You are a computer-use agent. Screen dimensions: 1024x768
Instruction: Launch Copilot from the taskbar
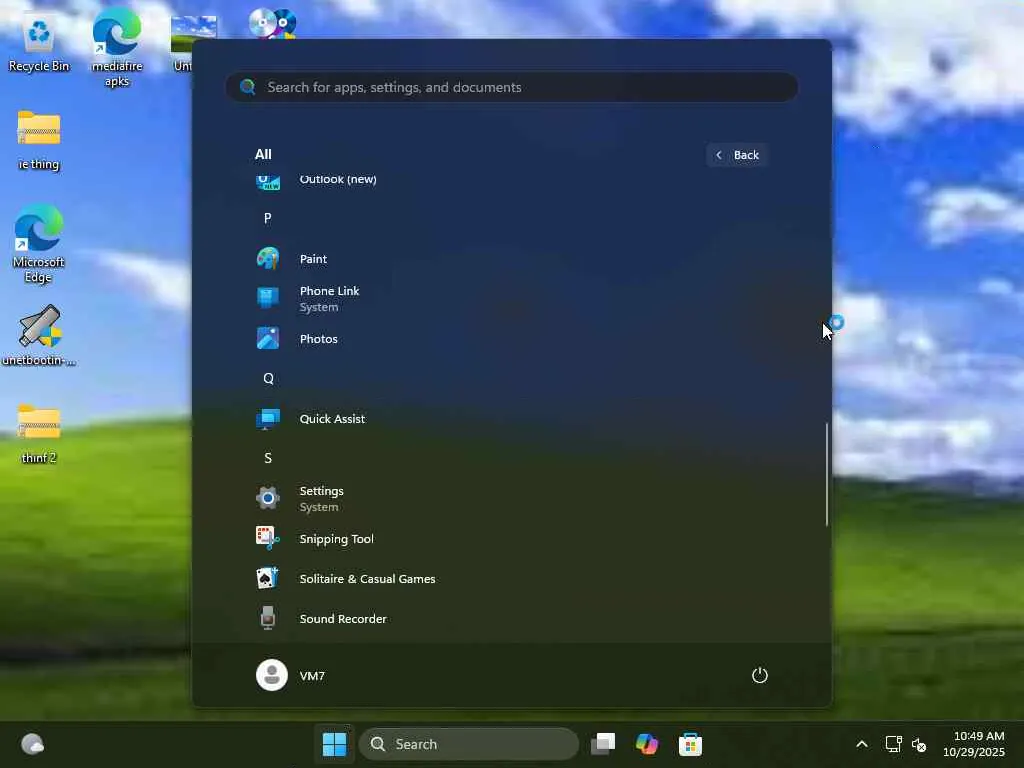click(647, 744)
